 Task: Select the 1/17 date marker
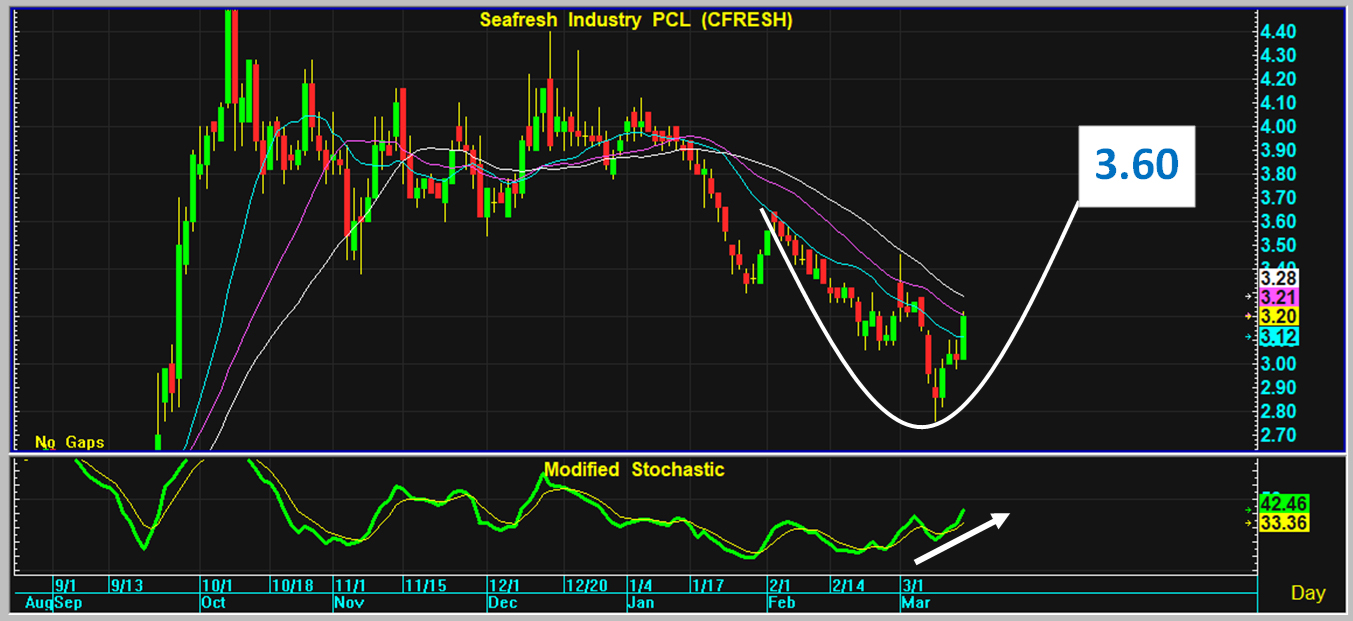click(x=707, y=585)
